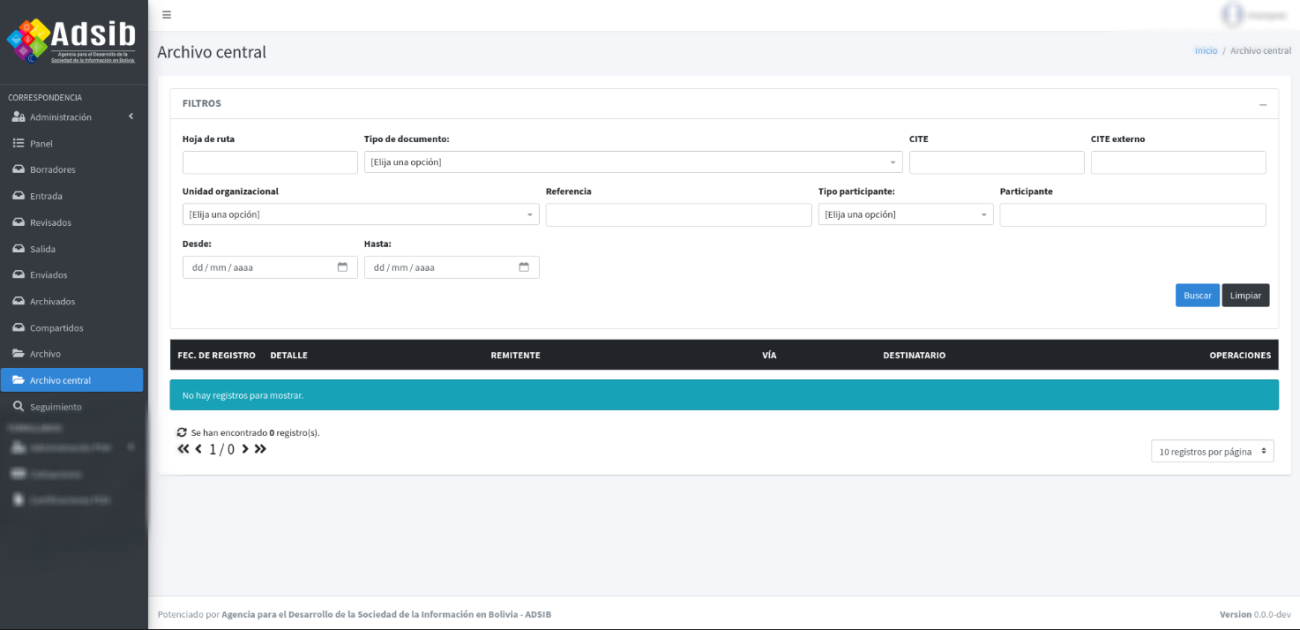Image resolution: width=1300 pixels, height=630 pixels.
Task: Click the Adsib logo
Action: (72, 41)
